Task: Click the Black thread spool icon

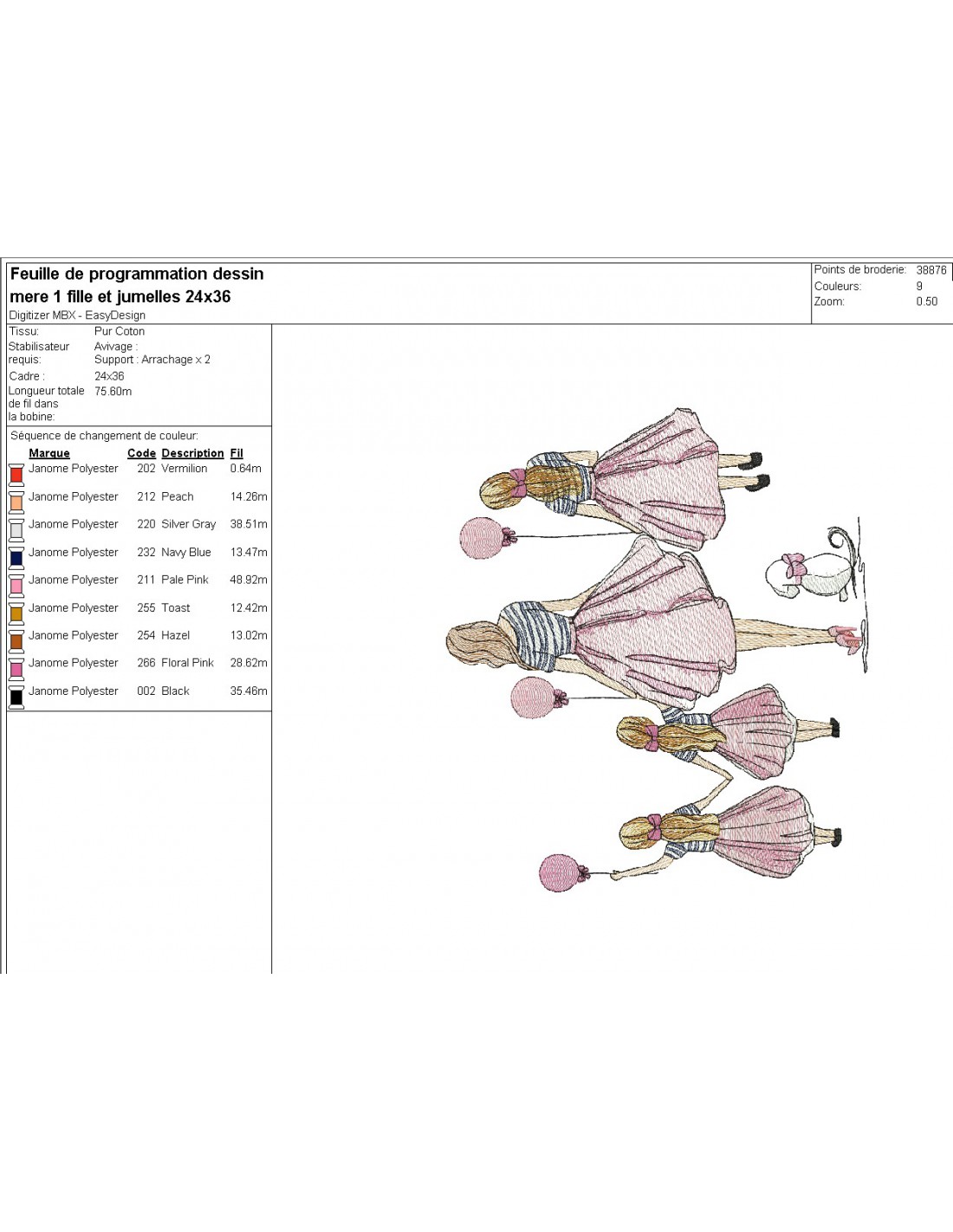Action: (16, 696)
